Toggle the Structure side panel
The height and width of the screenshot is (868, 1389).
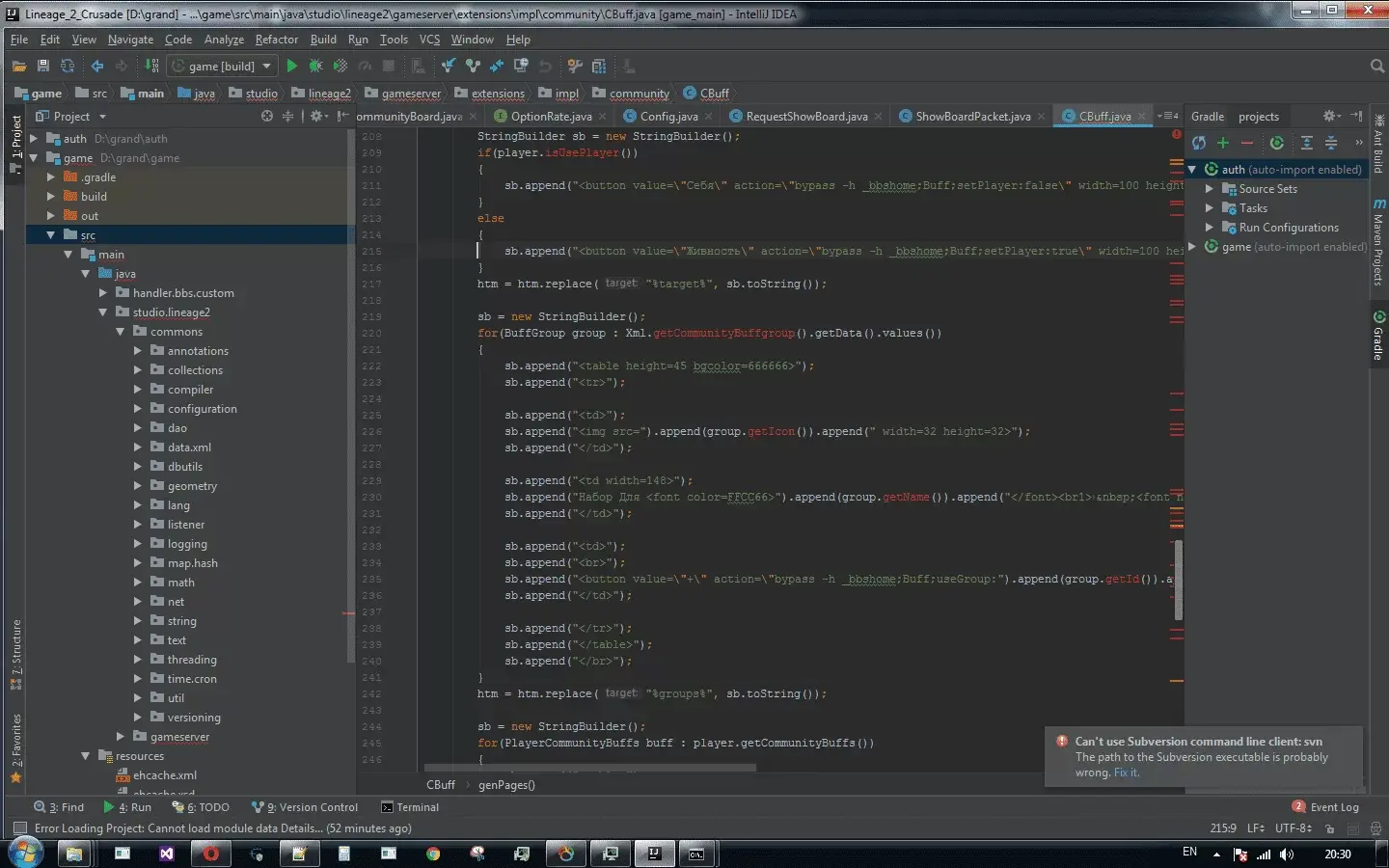tap(15, 656)
